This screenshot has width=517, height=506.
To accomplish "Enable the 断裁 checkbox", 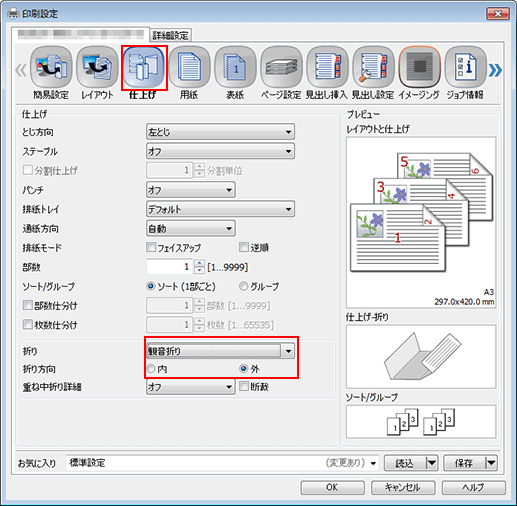I will pyautogui.click(x=244, y=386).
